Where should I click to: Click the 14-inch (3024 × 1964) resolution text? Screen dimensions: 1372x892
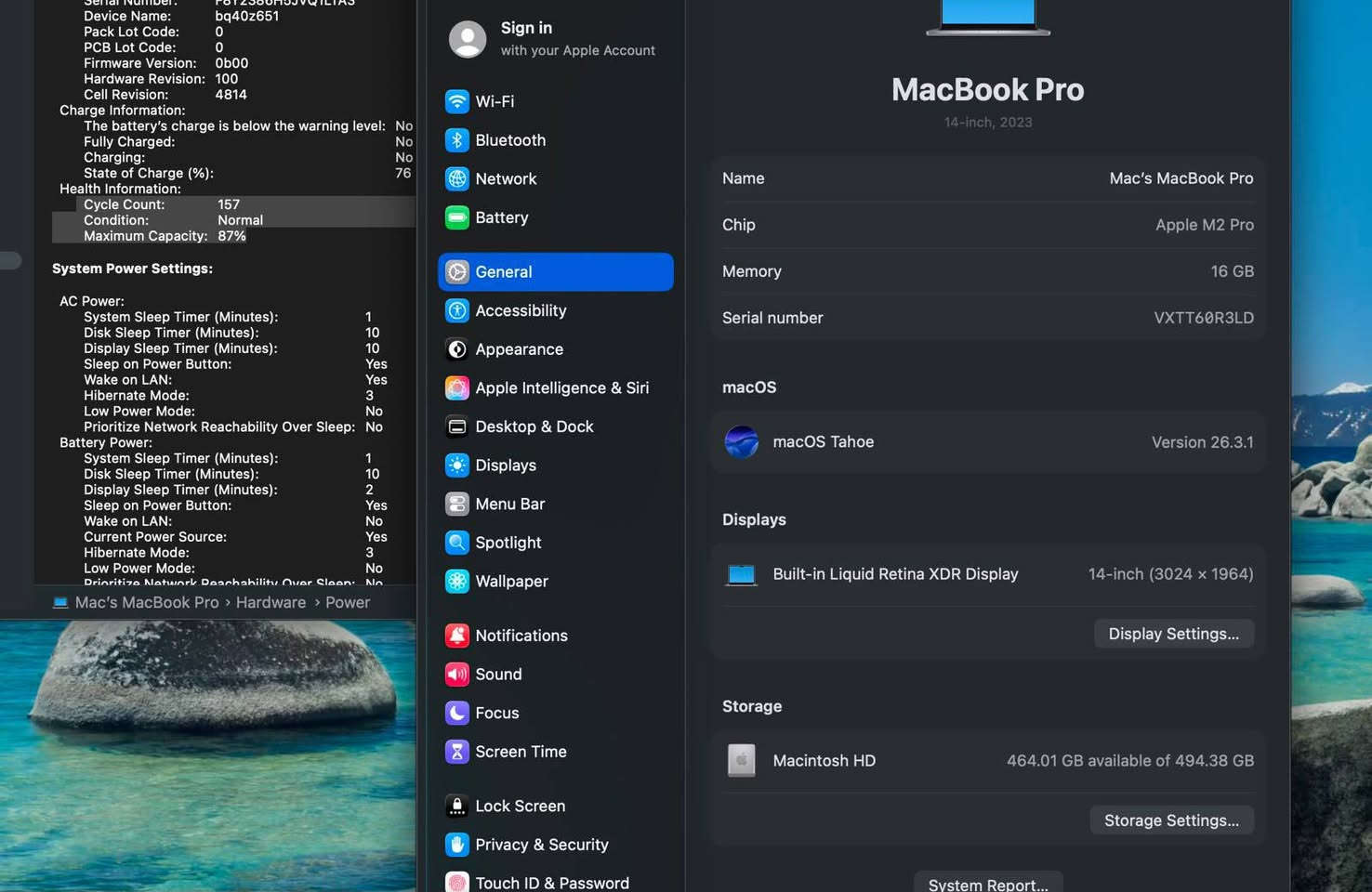pyautogui.click(x=1170, y=574)
